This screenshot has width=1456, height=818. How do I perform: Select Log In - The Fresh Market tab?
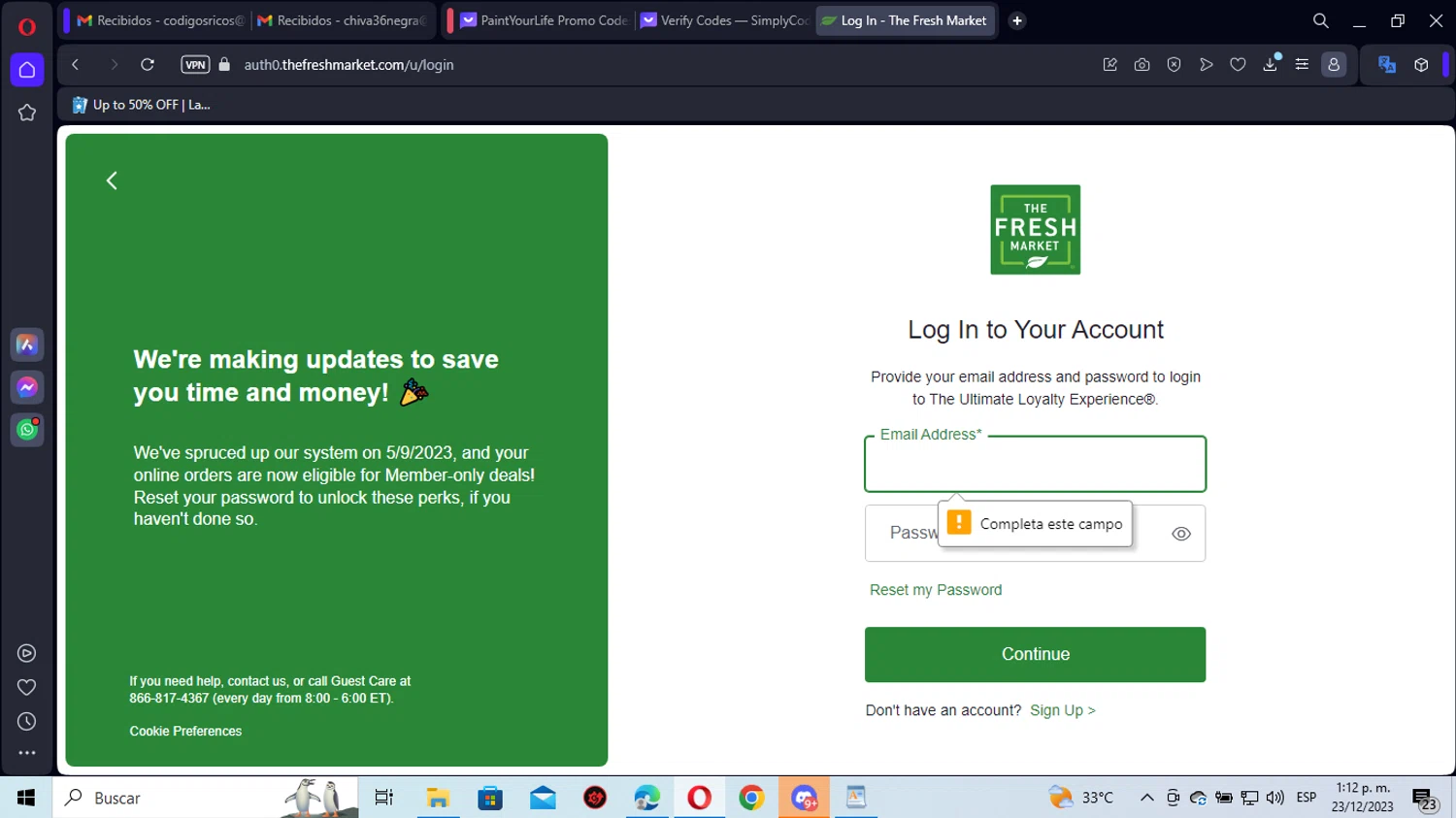point(906,20)
